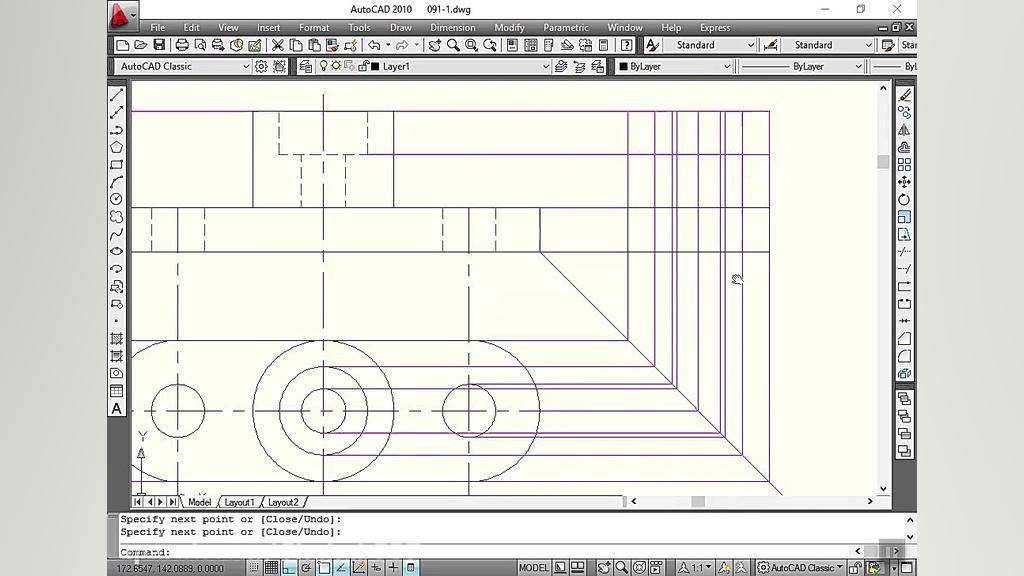This screenshot has width=1024, height=576.
Task: Activate the Erase modify tool
Action: 904,96
